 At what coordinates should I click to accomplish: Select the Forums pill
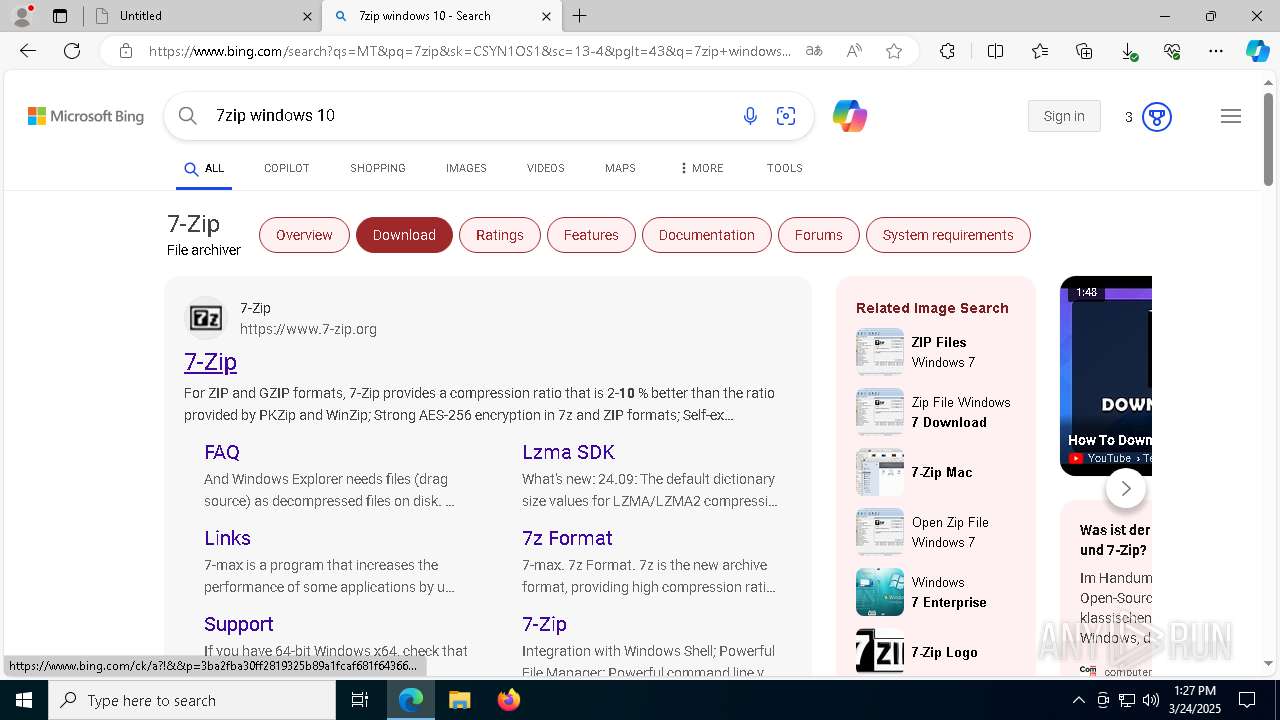(819, 235)
